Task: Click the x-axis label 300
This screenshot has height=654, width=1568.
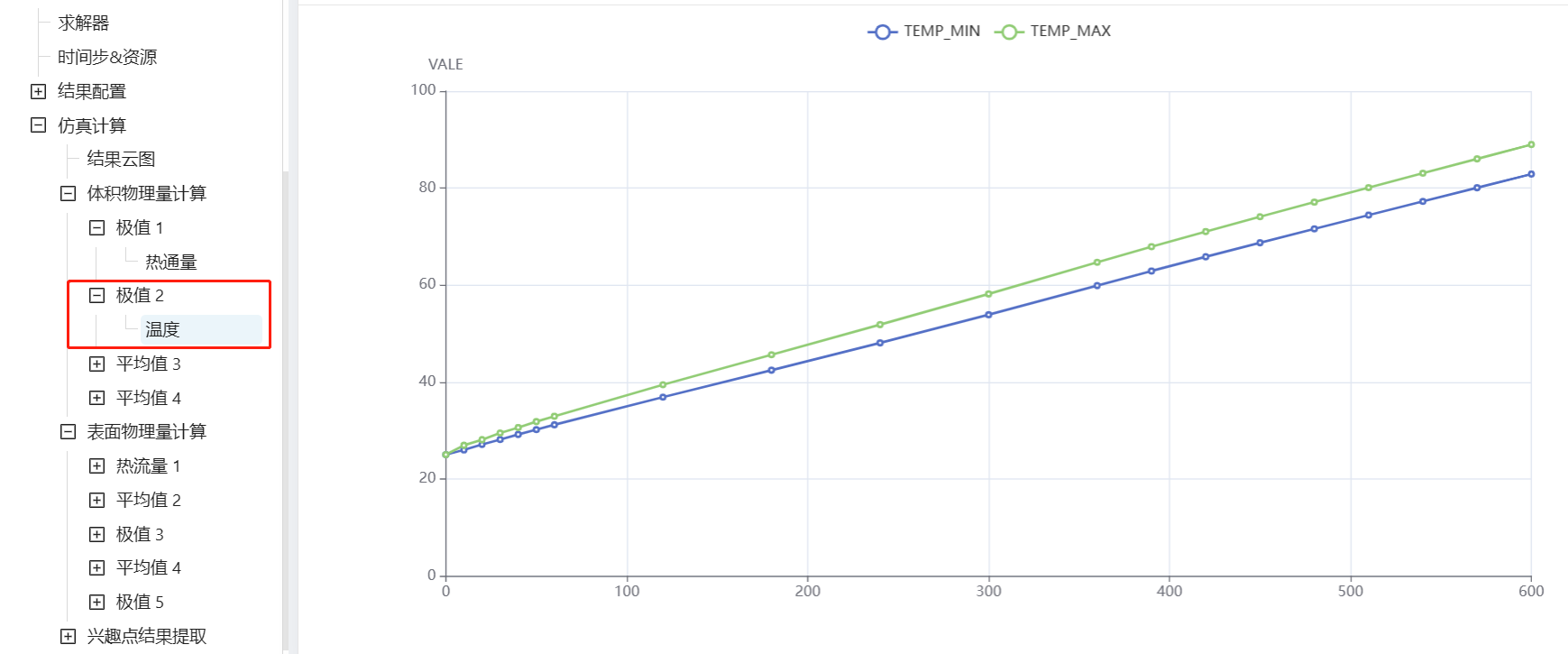Action: coord(988,591)
